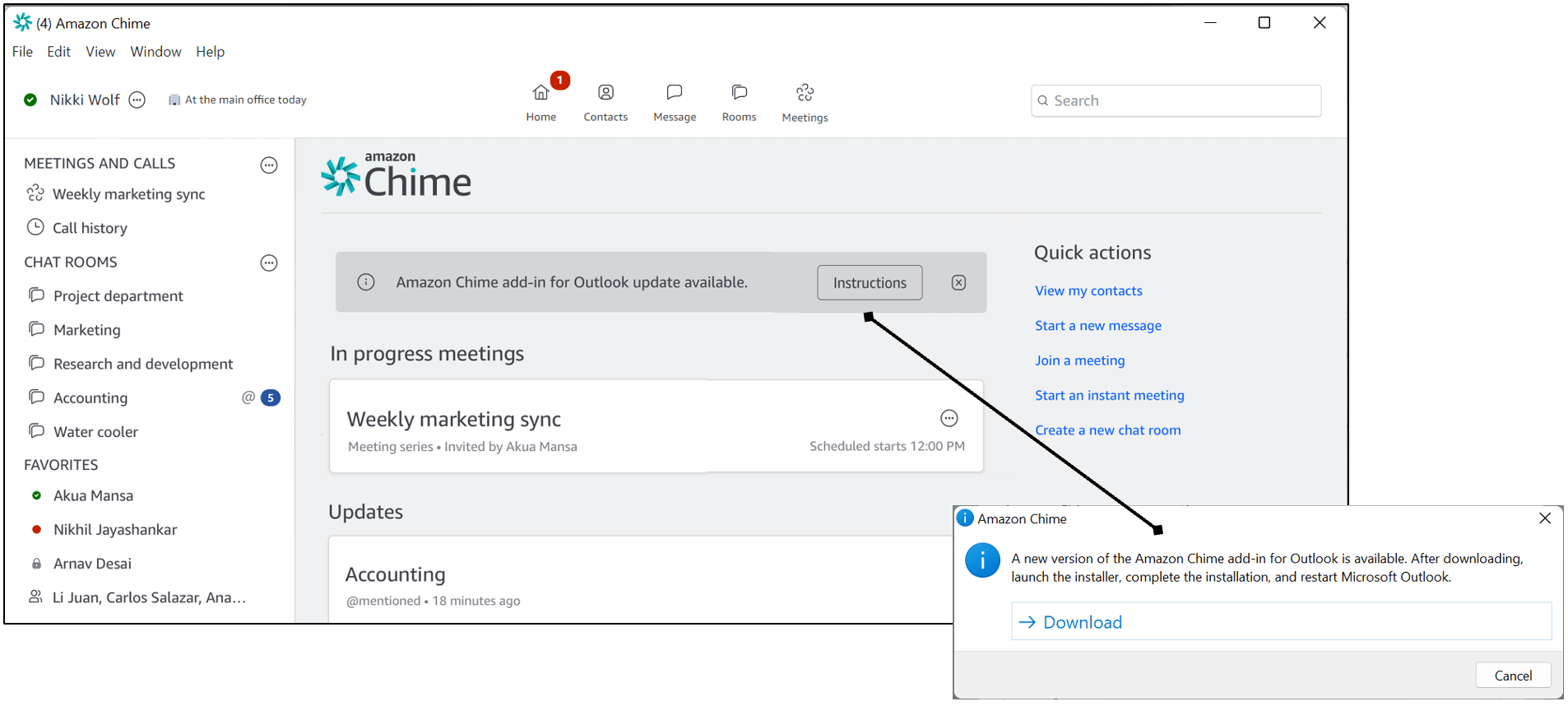Click the @ mention indicator on Accounting
Screen dimensions: 1568x706
(x=248, y=397)
